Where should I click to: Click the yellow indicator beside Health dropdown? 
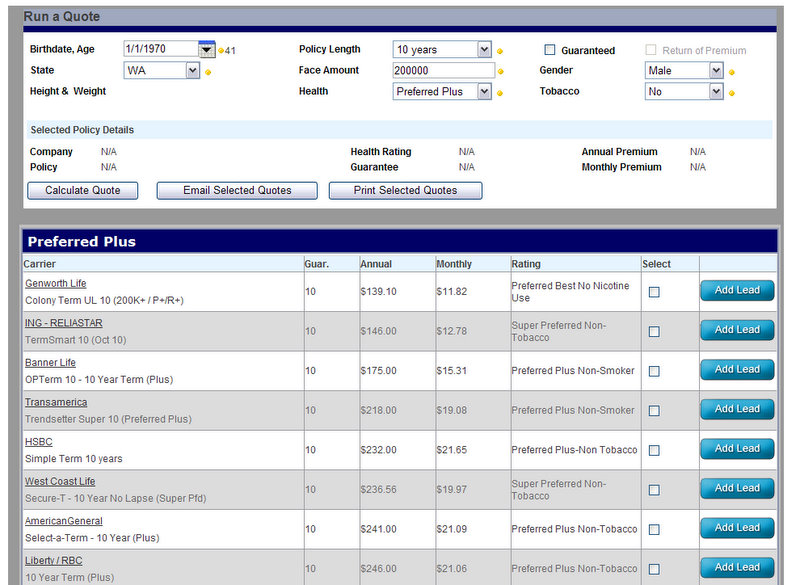point(500,93)
